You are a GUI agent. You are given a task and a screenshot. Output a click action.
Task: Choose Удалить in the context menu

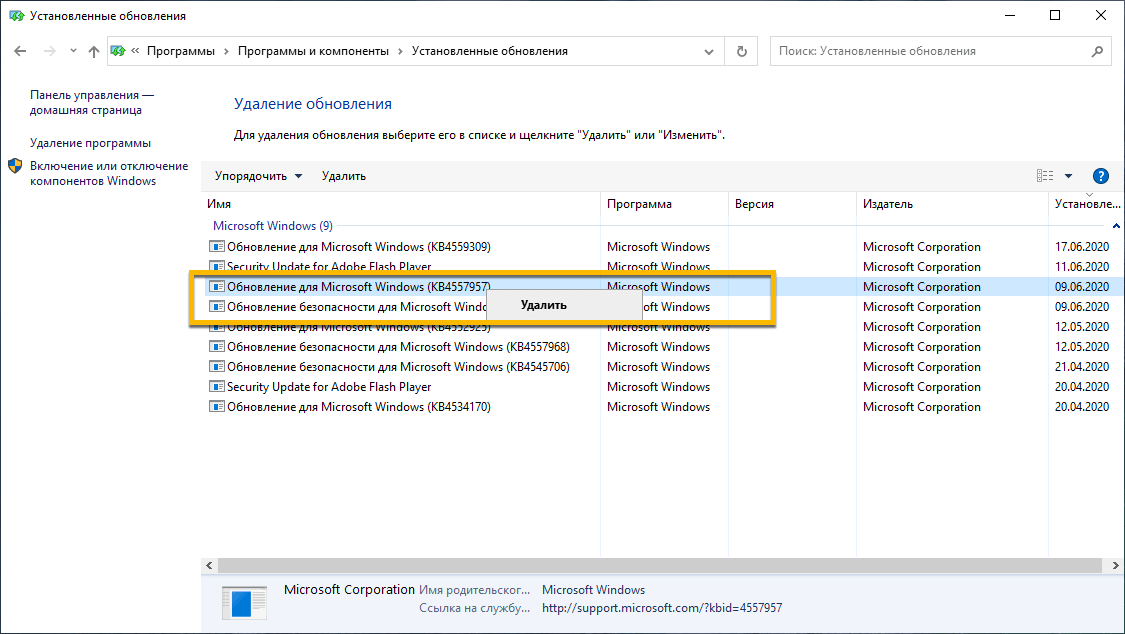(564, 305)
